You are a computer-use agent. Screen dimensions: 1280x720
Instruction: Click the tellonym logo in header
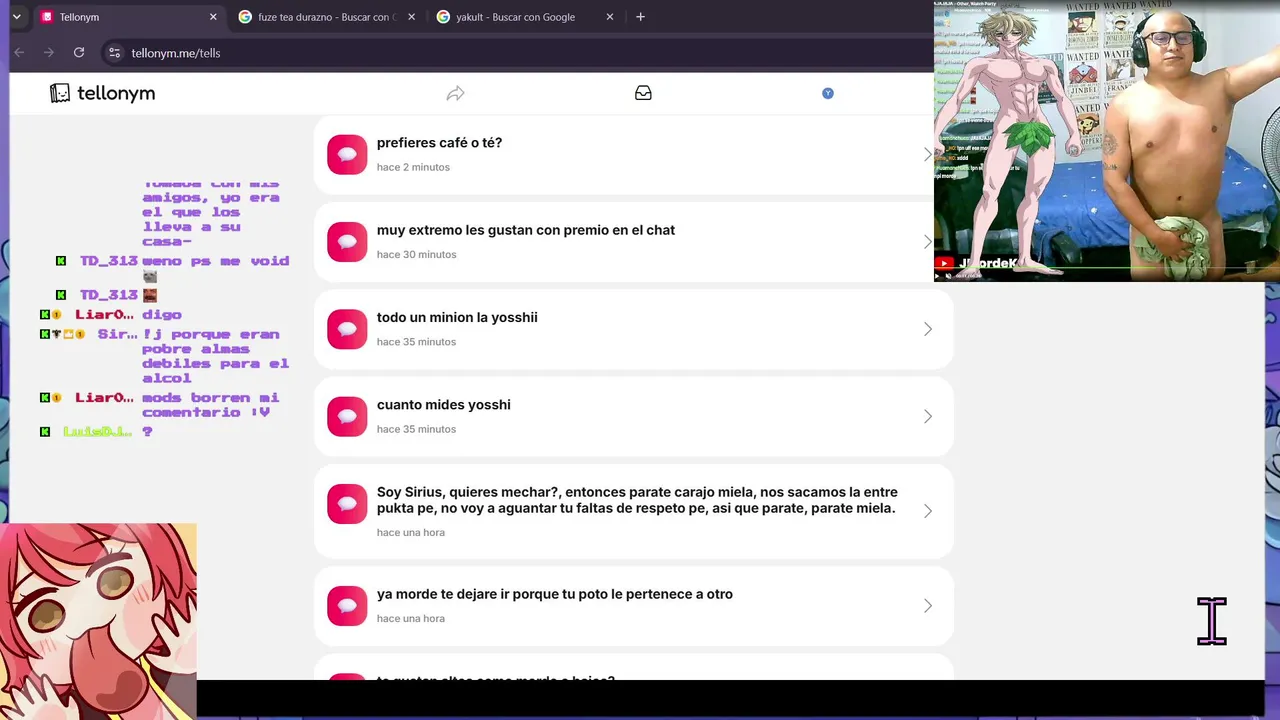[x=102, y=93]
